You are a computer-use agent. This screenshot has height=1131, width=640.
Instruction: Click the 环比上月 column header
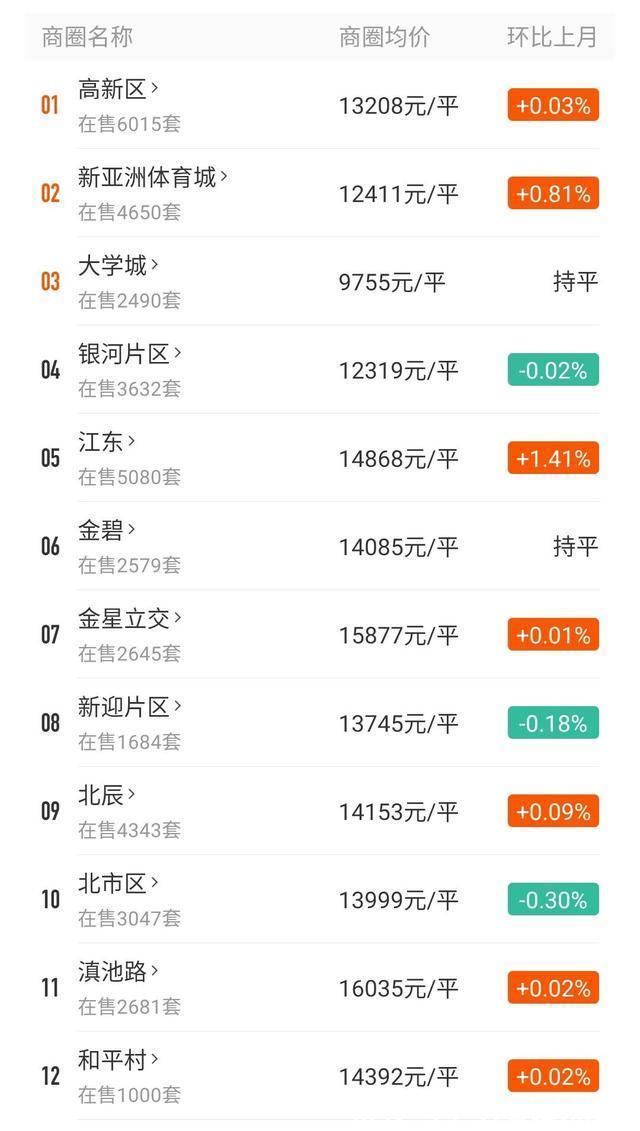545,37
